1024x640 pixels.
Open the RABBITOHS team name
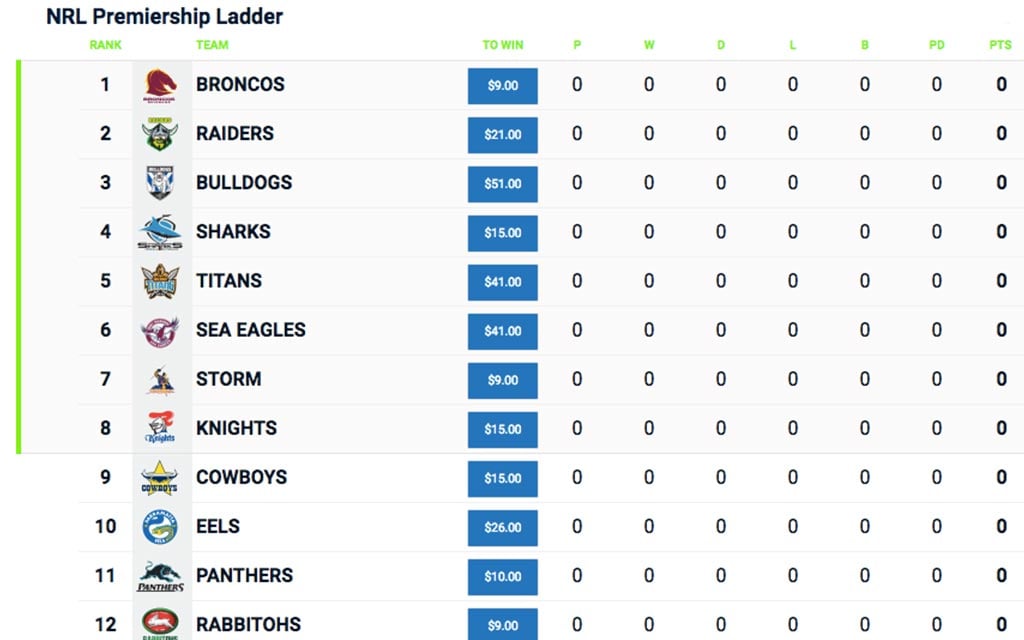(248, 624)
